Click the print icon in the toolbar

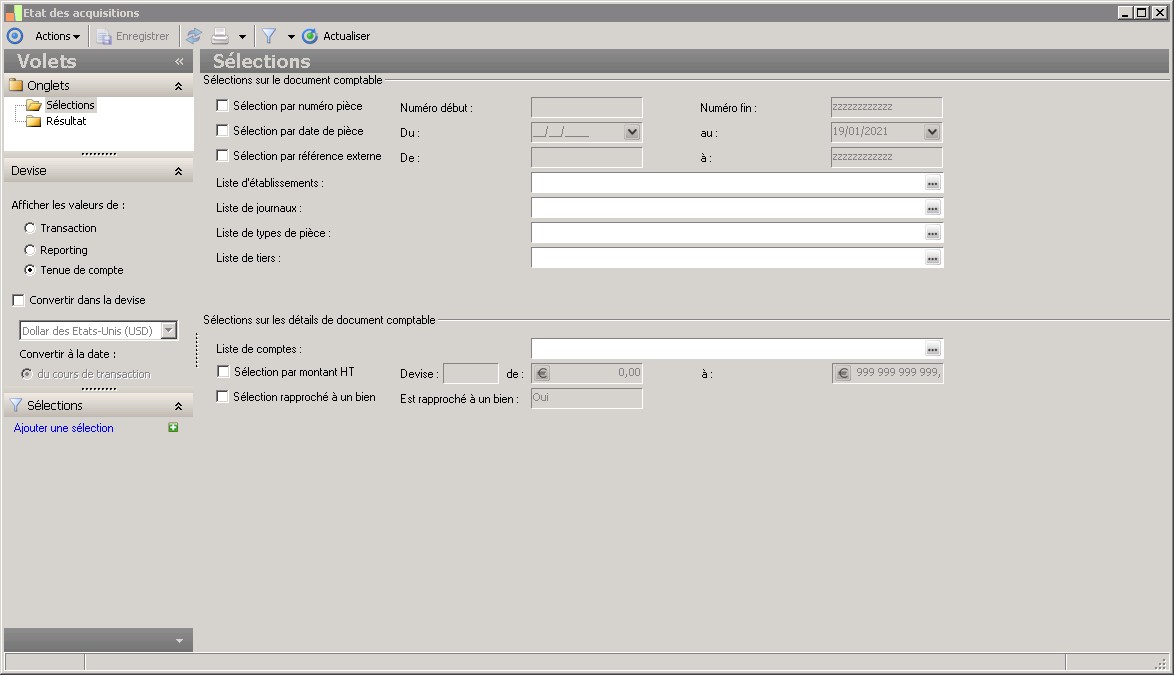(x=220, y=36)
